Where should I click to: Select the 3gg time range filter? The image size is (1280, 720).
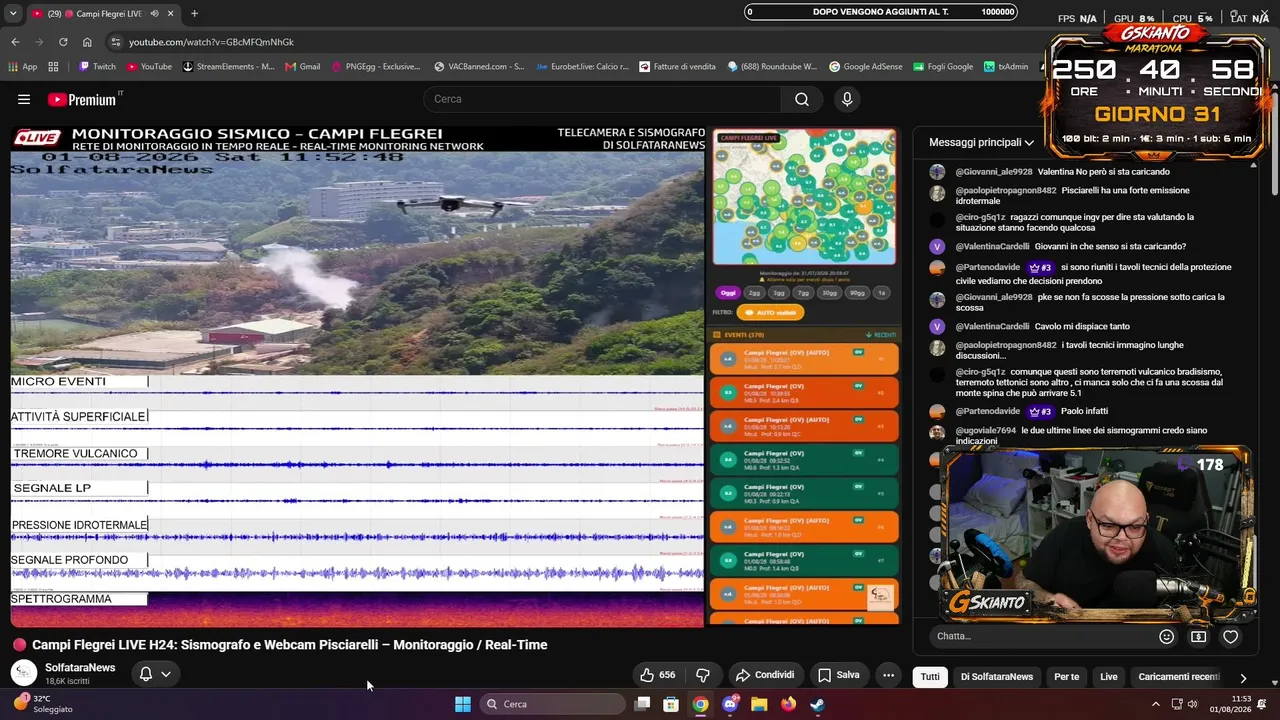pos(779,293)
